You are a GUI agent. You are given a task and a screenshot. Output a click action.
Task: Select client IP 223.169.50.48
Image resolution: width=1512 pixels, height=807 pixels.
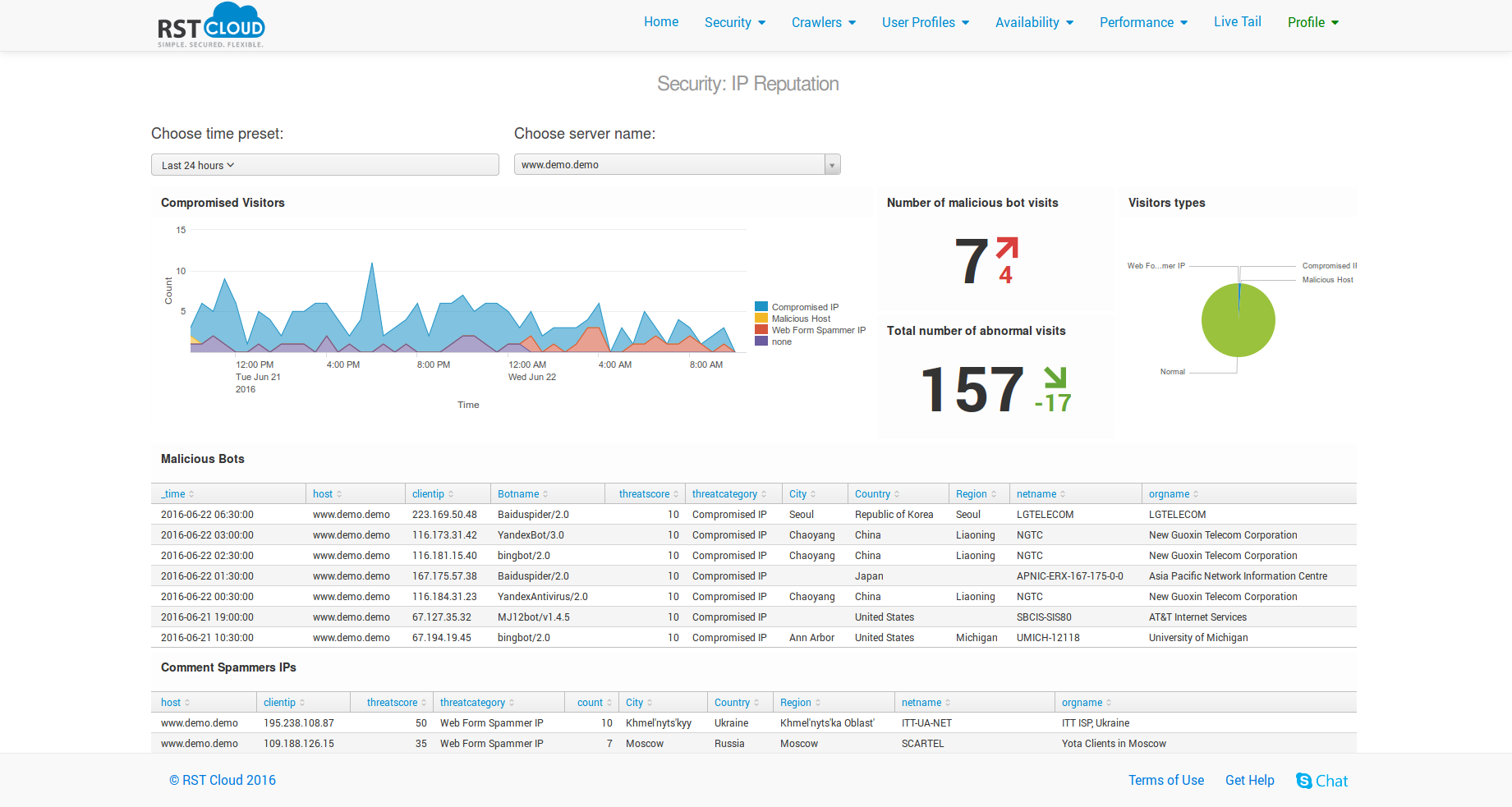pyautogui.click(x=444, y=515)
